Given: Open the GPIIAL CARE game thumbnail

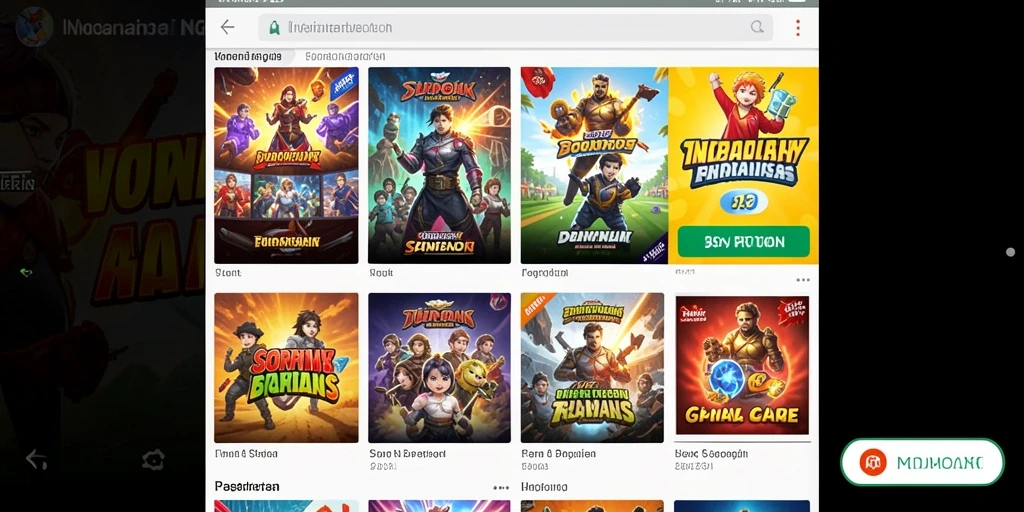Looking at the screenshot, I should coord(742,366).
